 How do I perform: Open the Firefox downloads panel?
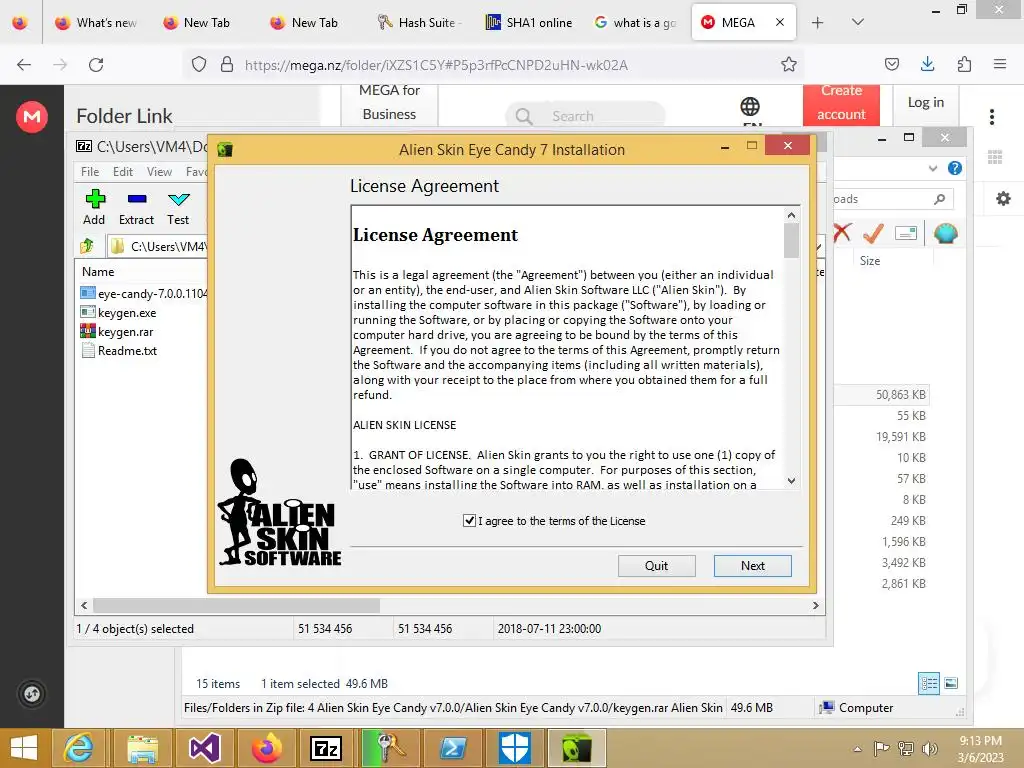pyautogui.click(x=927, y=64)
